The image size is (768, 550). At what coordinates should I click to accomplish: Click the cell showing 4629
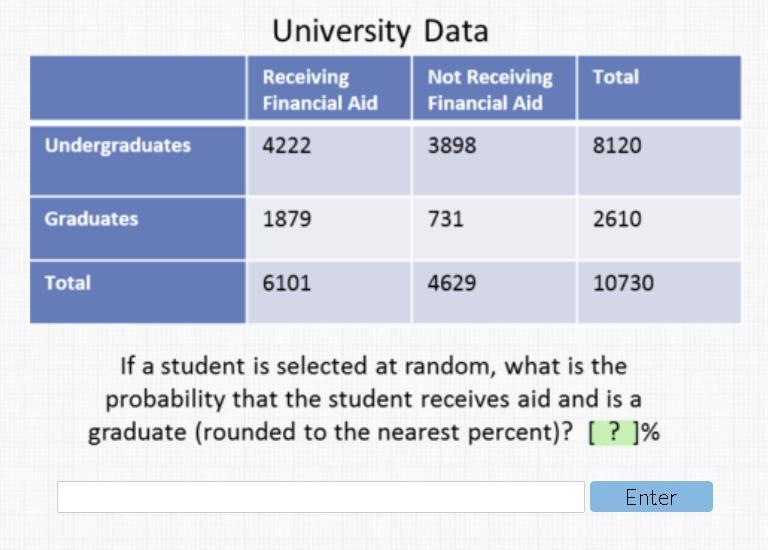click(x=452, y=283)
